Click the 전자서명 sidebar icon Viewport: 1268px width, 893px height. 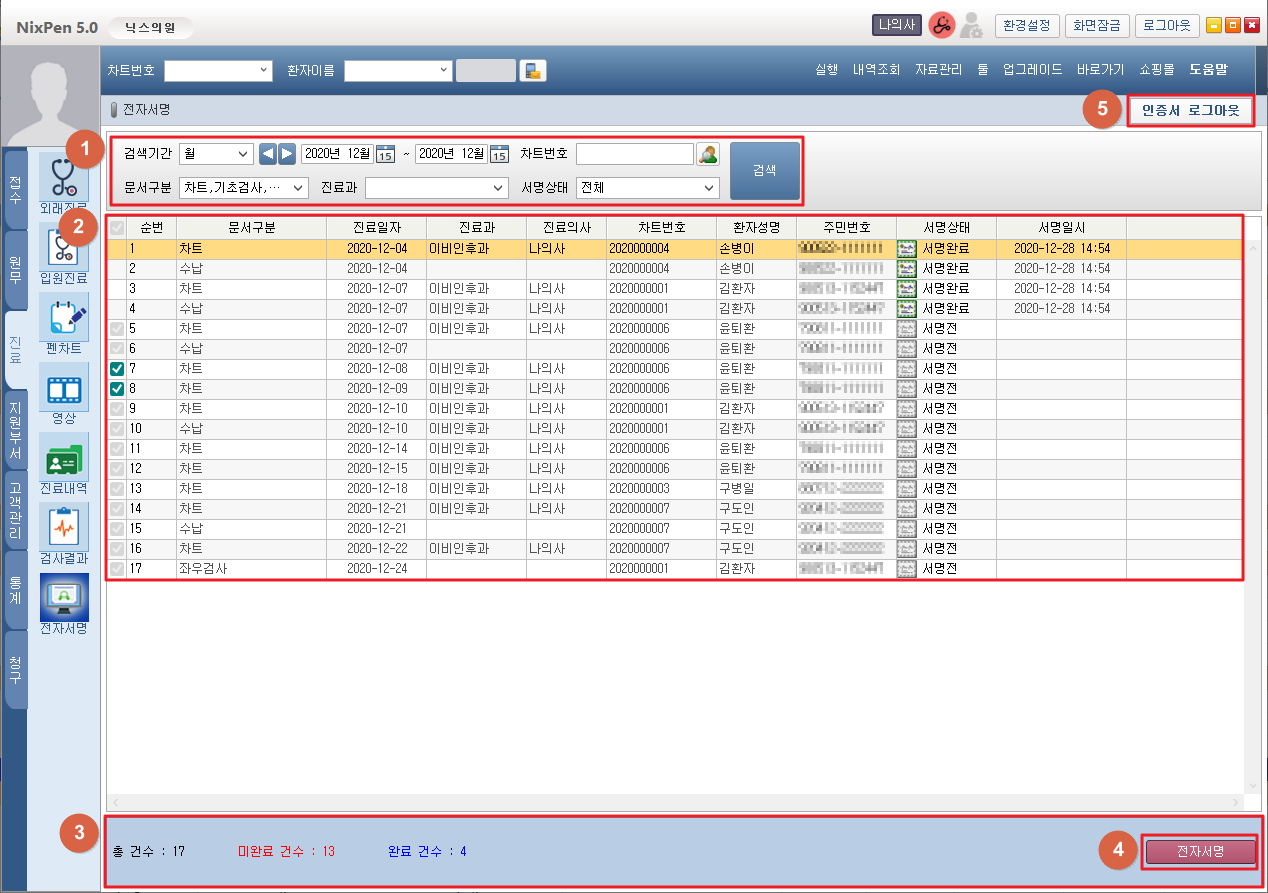(x=63, y=600)
